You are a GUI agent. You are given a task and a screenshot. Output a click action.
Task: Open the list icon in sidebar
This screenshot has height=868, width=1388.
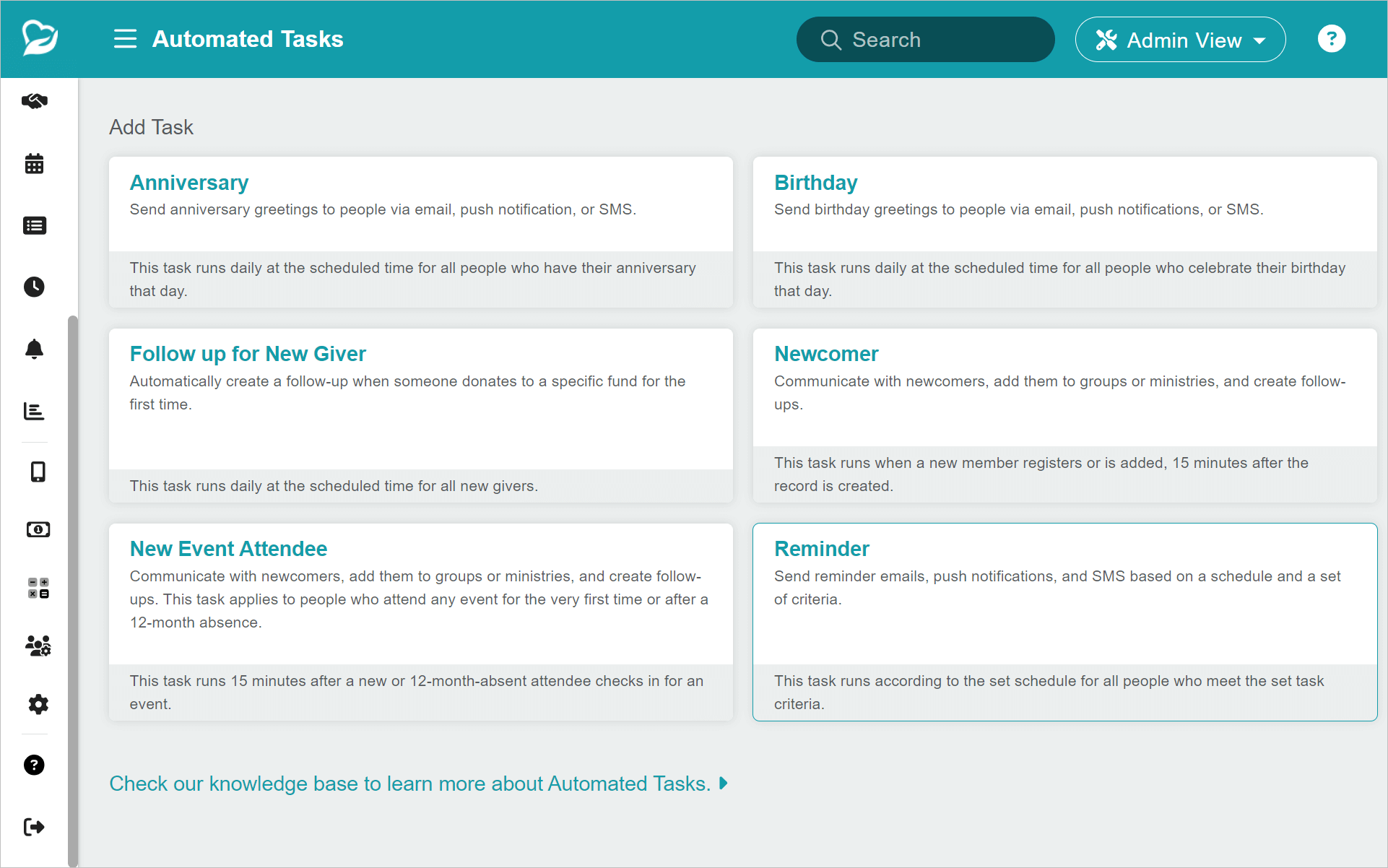(35, 226)
